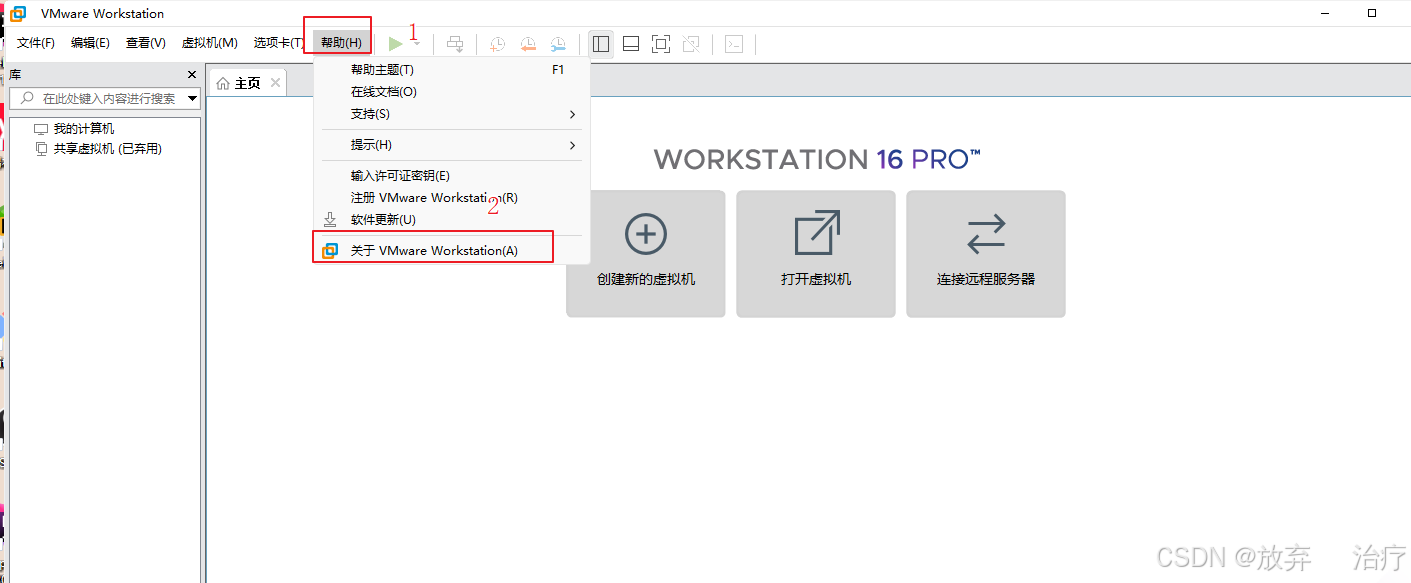Screen dimensions: 1411x583
Task: Open the 虚拟机(M) menu
Action: (x=210, y=43)
